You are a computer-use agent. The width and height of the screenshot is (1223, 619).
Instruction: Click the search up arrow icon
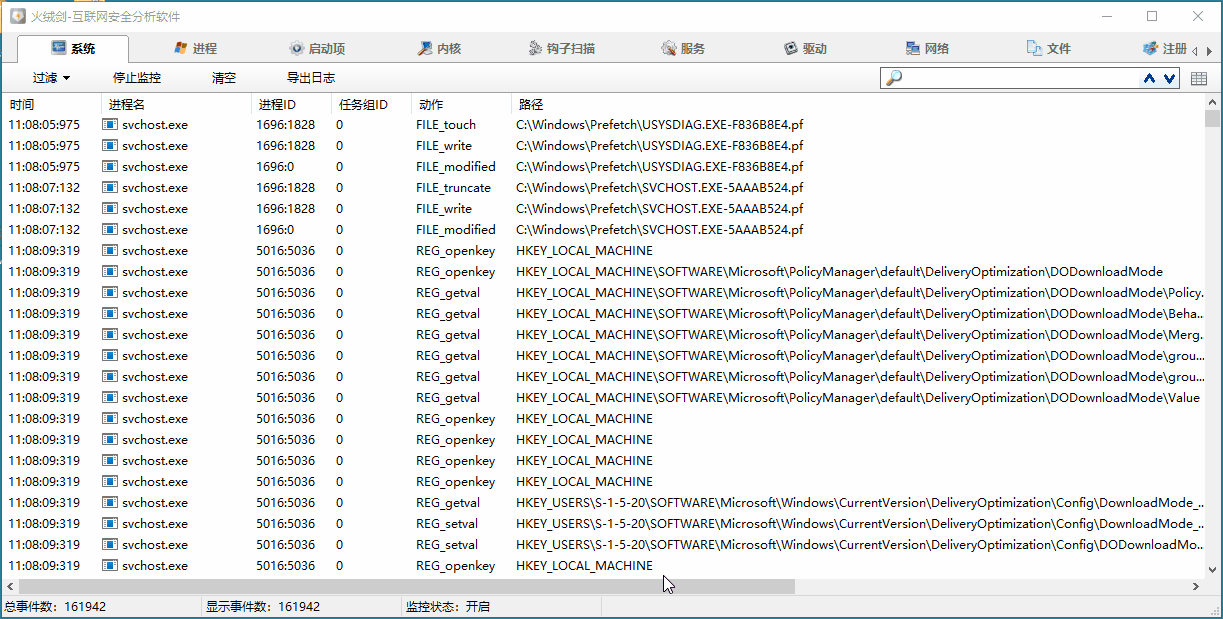pyautogui.click(x=1150, y=78)
